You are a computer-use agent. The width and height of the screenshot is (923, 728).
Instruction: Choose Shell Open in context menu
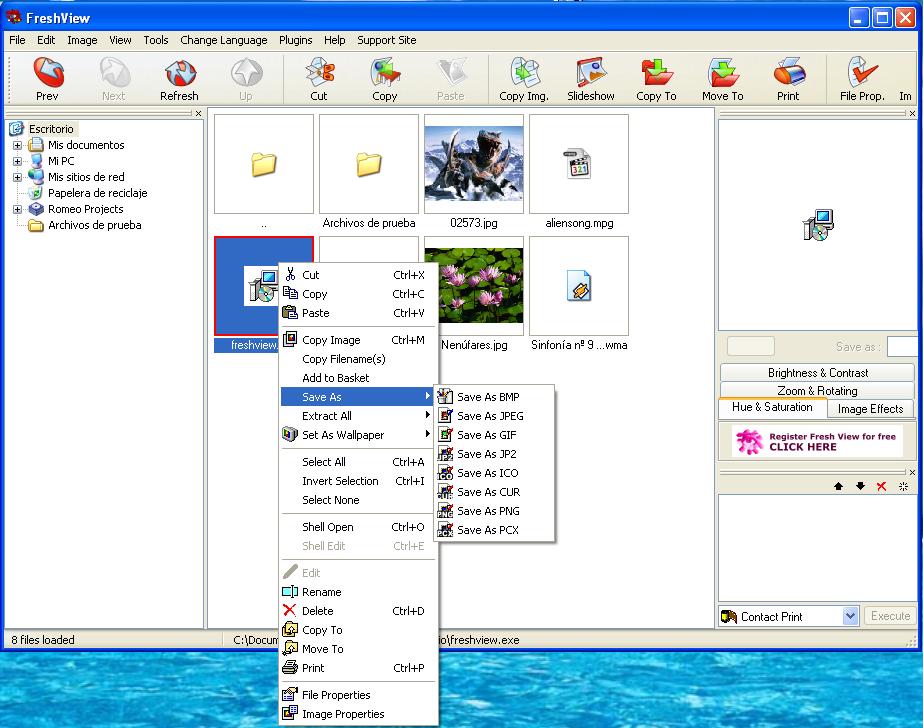tap(358, 527)
